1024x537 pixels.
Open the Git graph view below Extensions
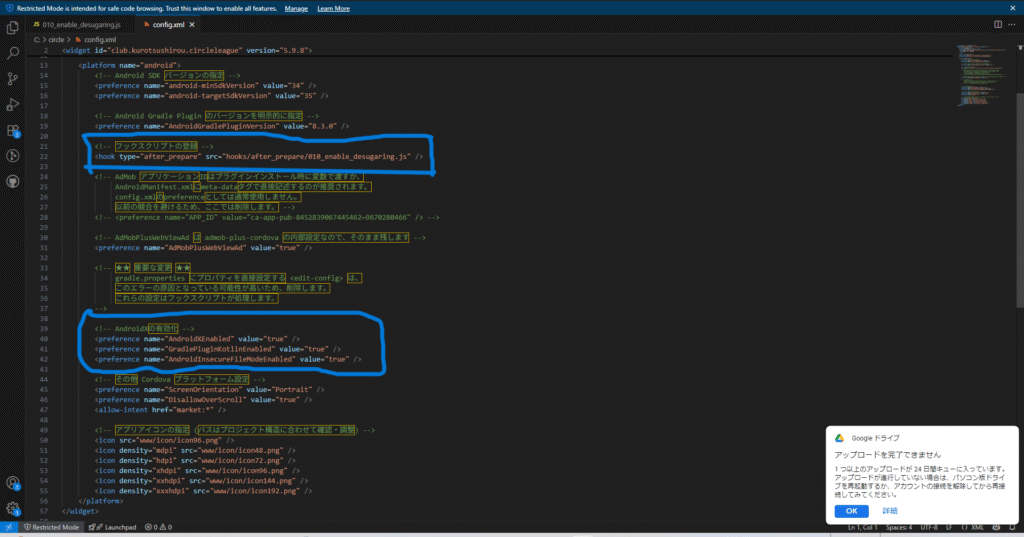[x=12, y=155]
